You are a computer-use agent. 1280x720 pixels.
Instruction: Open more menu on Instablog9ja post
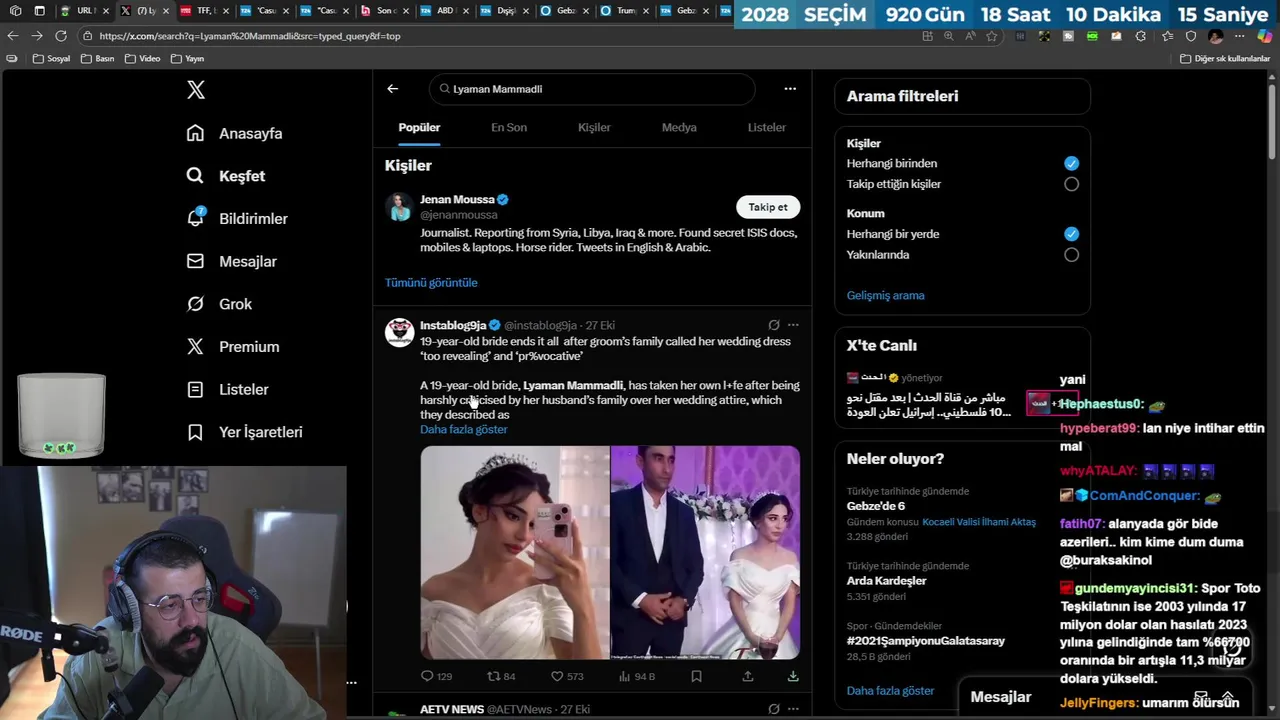click(x=793, y=325)
